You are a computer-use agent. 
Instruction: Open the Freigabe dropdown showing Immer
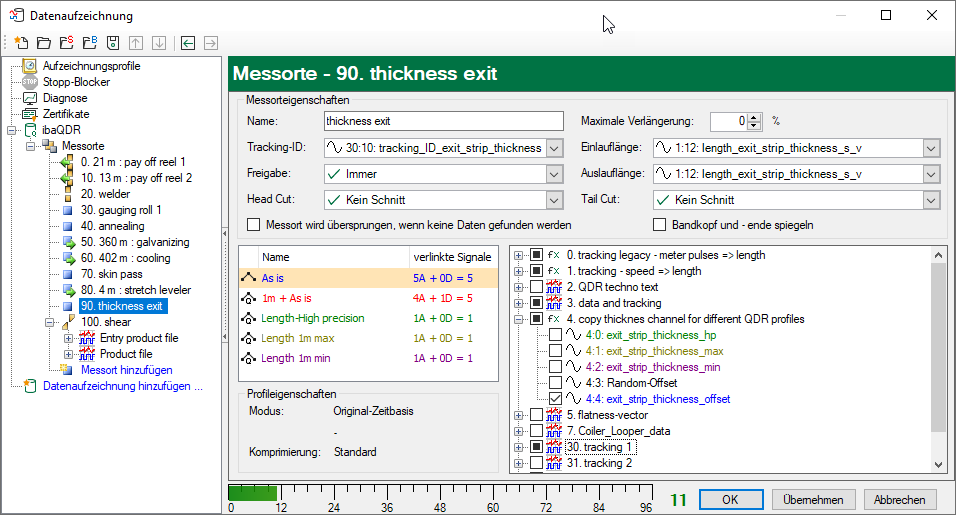coord(554,174)
